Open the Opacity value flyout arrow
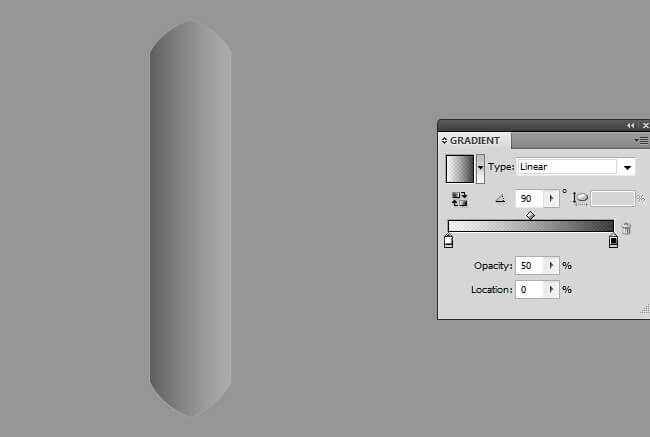Image resolution: width=650 pixels, height=437 pixels. tap(551, 265)
